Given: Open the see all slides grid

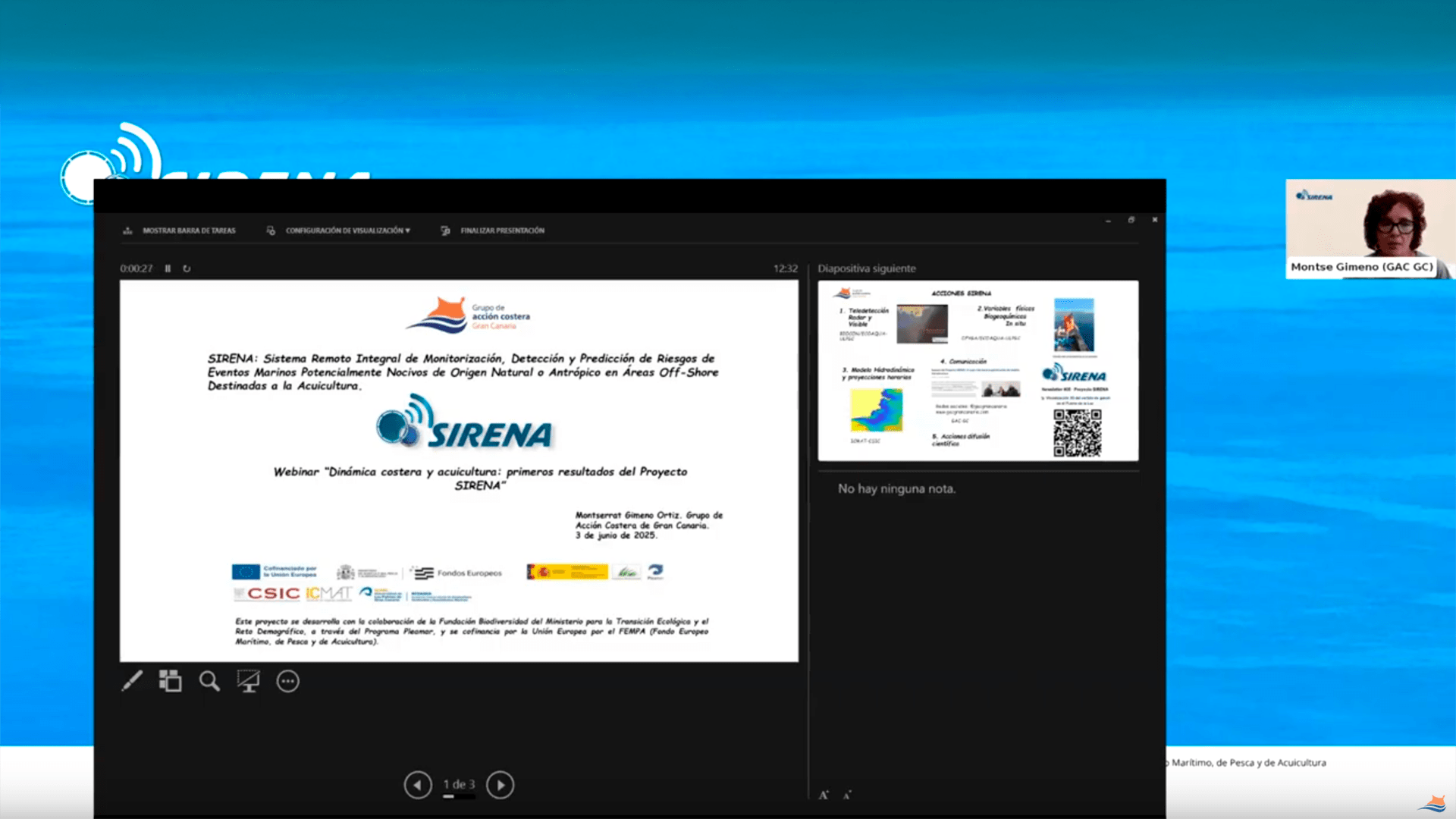Looking at the screenshot, I should pyautogui.click(x=170, y=681).
